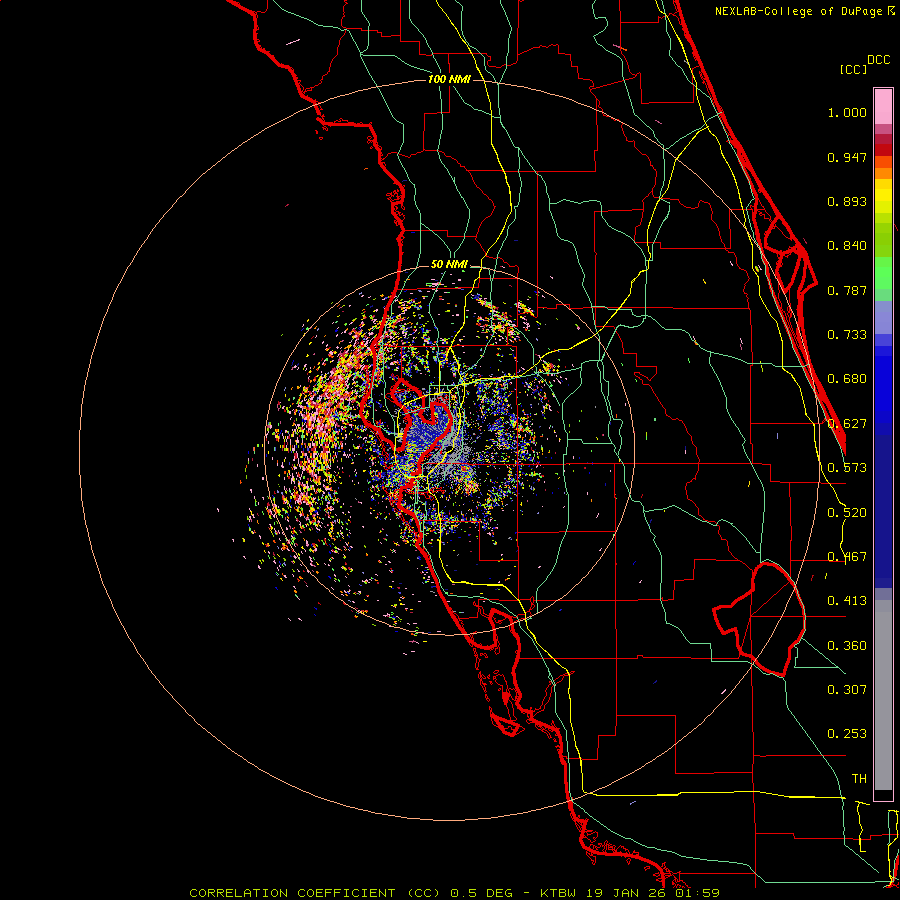
Task: Pick the red segment of the color bar
Action: (883, 150)
